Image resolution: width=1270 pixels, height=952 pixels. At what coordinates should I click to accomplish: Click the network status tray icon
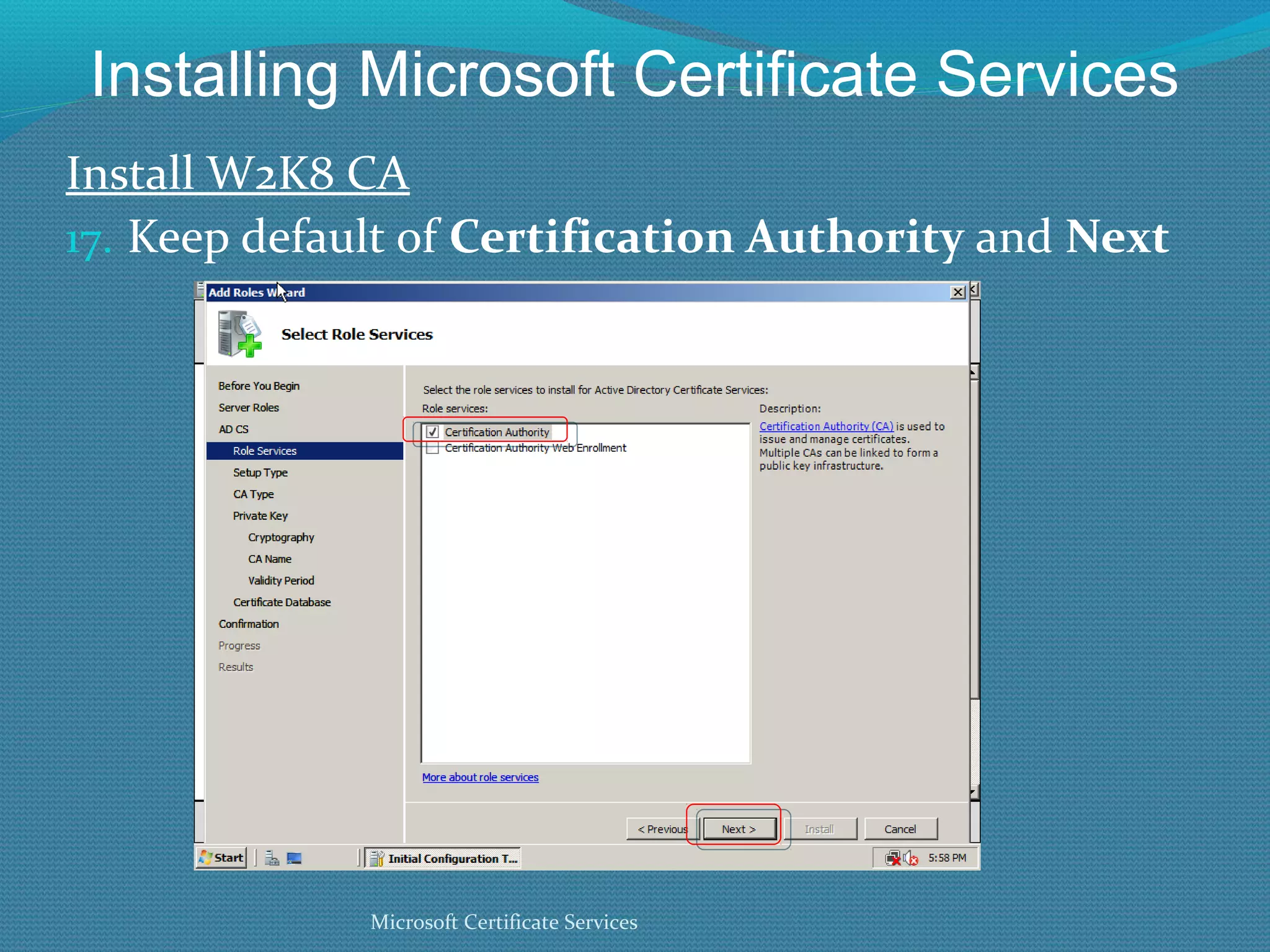(x=893, y=858)
